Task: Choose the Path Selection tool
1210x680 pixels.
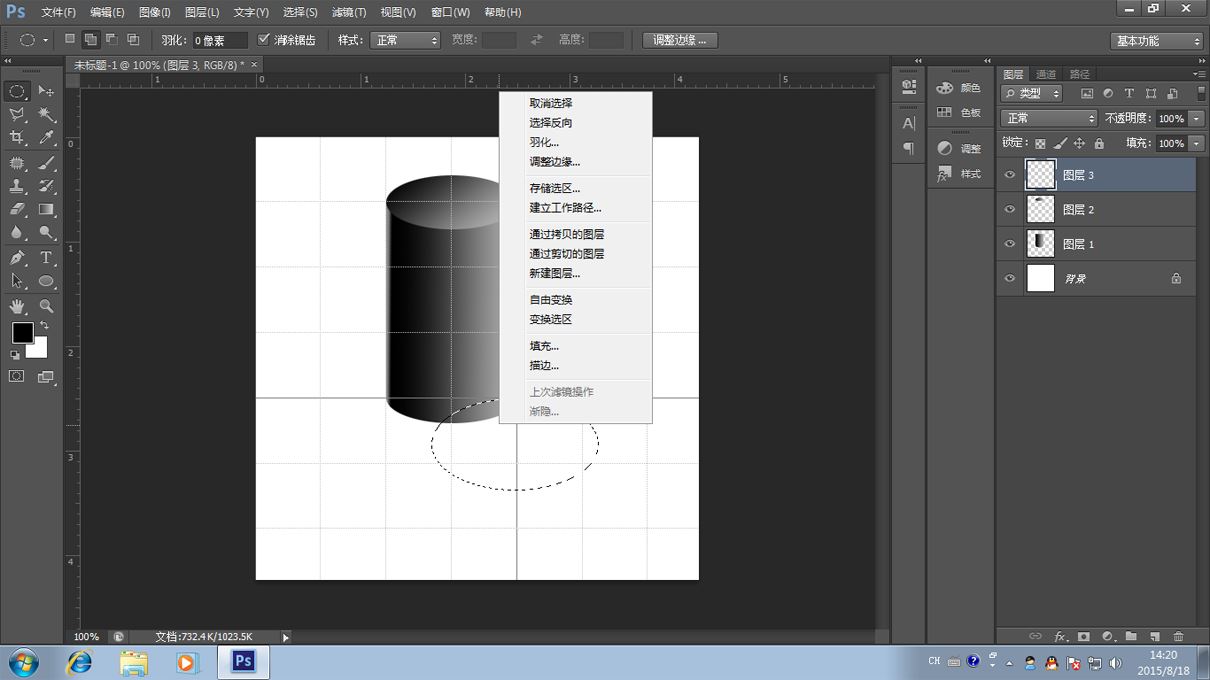Action: pyautogui.click(x=17, y=282)
